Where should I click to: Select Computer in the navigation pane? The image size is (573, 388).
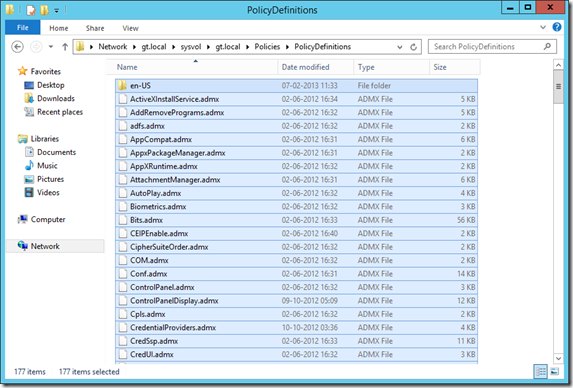[48, 219]
